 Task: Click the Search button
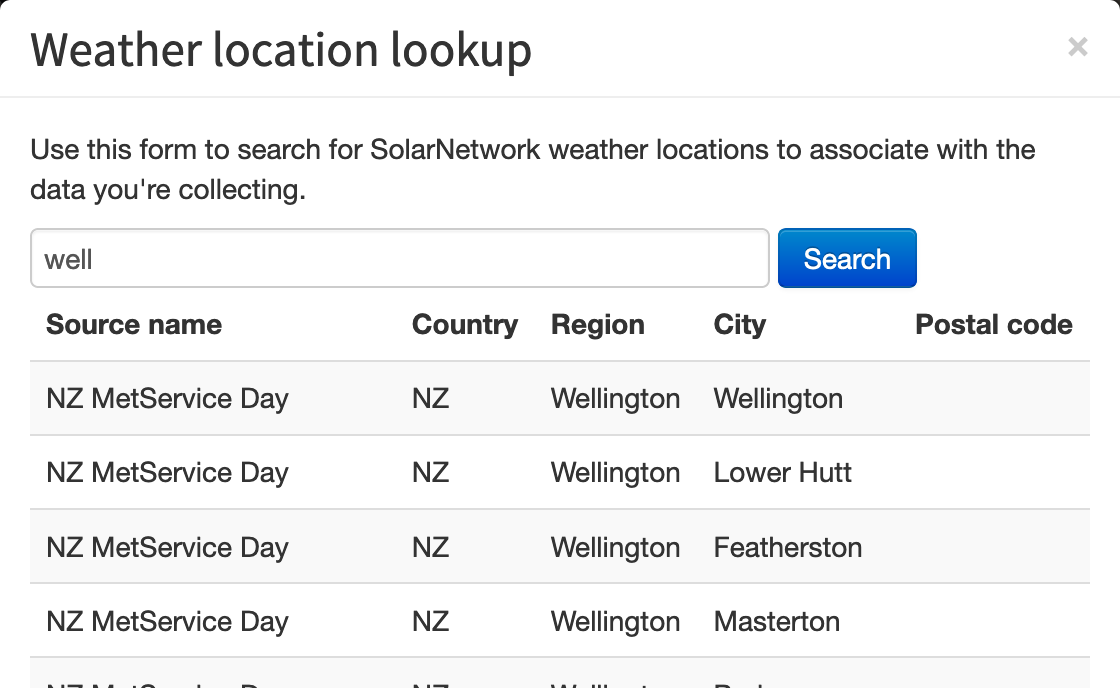[847, 258]
